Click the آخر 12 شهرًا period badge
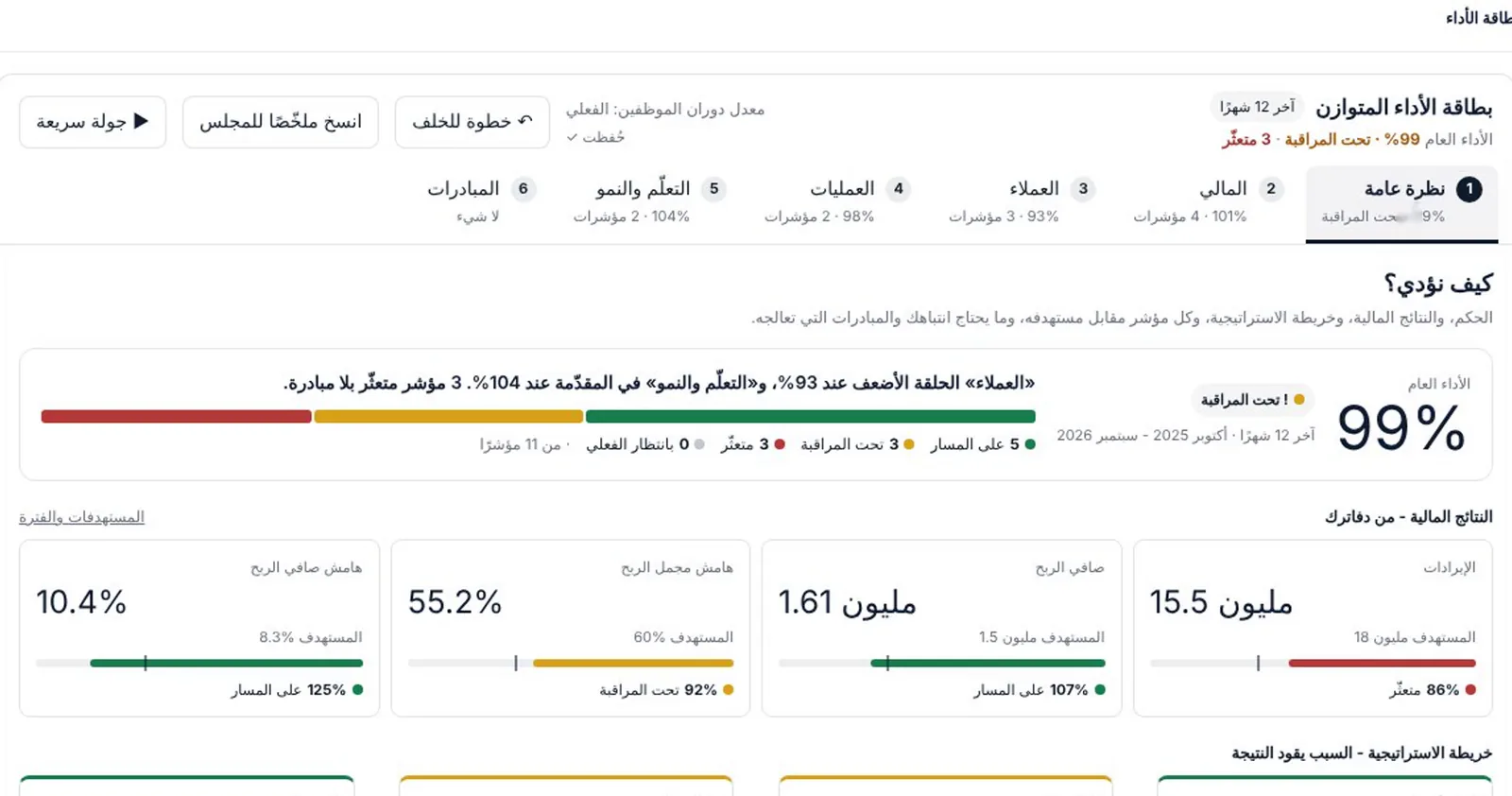 coord(1257,108)
